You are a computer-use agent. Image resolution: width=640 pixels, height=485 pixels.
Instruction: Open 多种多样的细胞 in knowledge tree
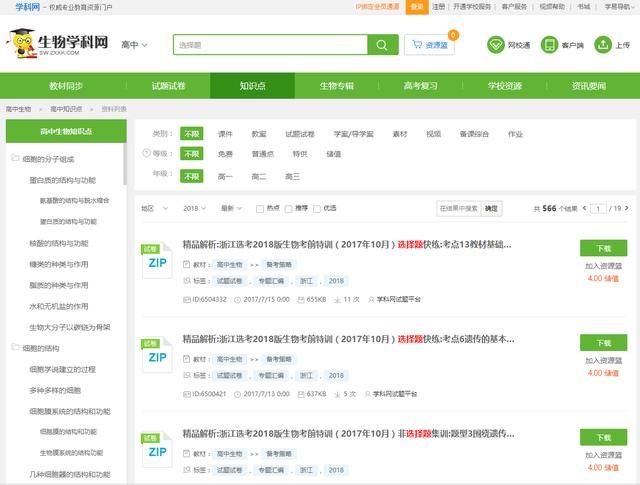tap(55, 390)
